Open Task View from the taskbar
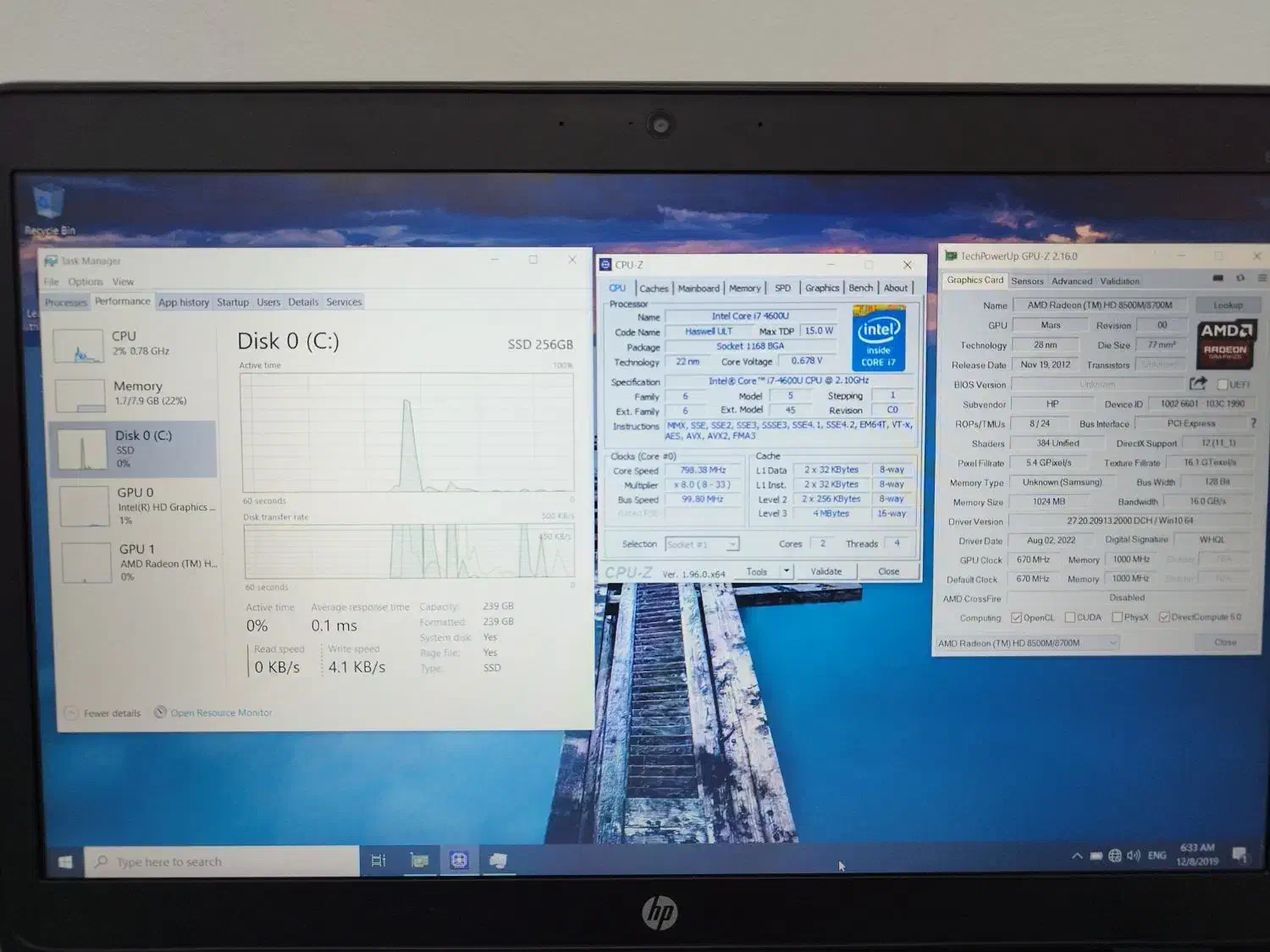The width and height of the screenshot is (1270, 952). pos(378,860)
